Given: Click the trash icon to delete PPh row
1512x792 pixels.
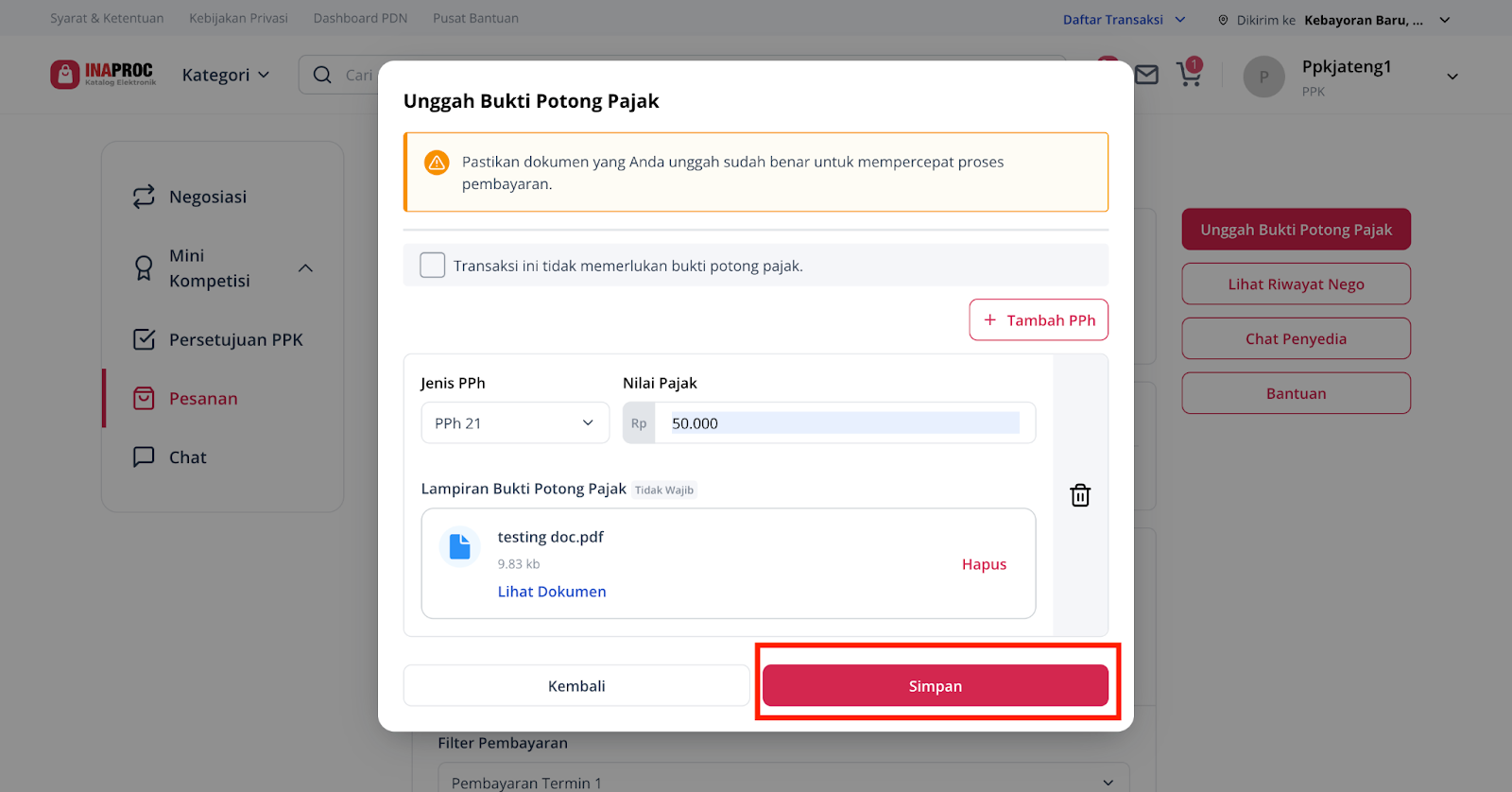Looking at the screenshot, I should (x=1080, y=495).
